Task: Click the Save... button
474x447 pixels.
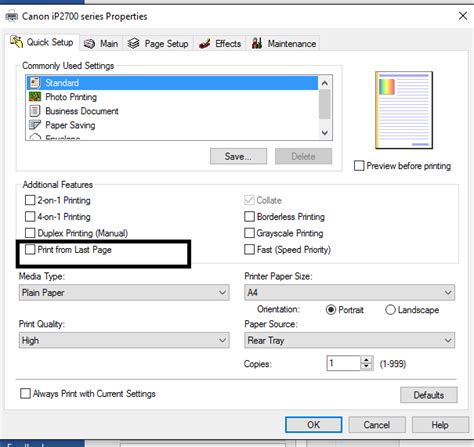Action: [x=238, y=156]
